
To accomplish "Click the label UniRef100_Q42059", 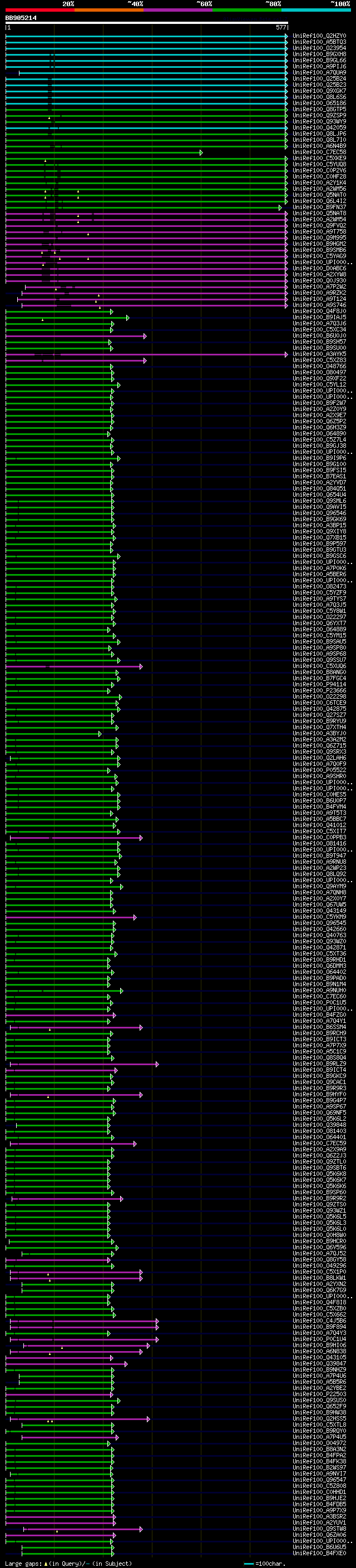I will pyautogui.click(x=319, y=128).
